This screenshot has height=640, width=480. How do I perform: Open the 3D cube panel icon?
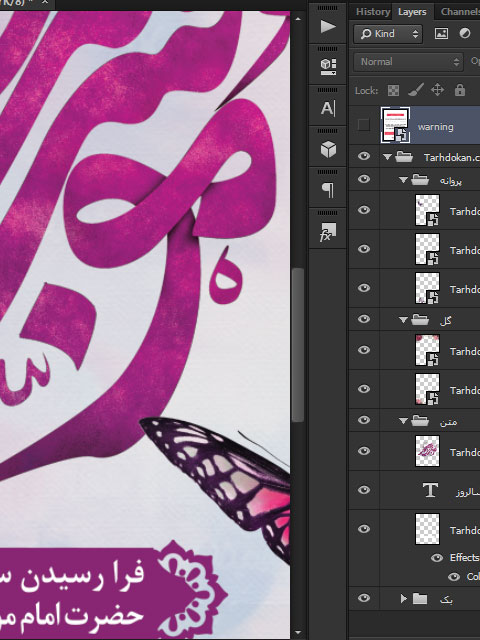click(x=328, y=149)
